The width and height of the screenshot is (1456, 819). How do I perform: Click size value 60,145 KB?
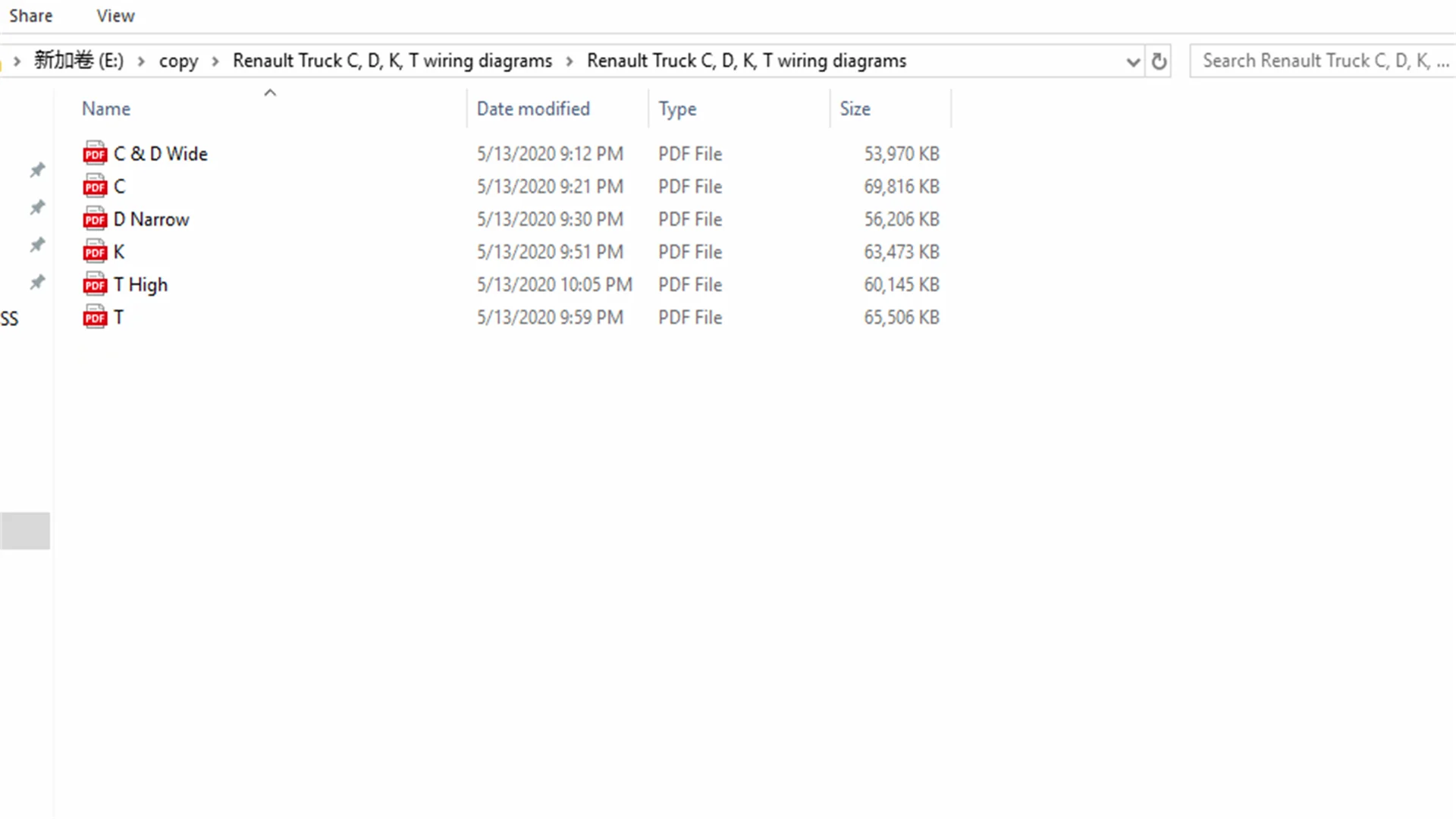pos(902,284)
